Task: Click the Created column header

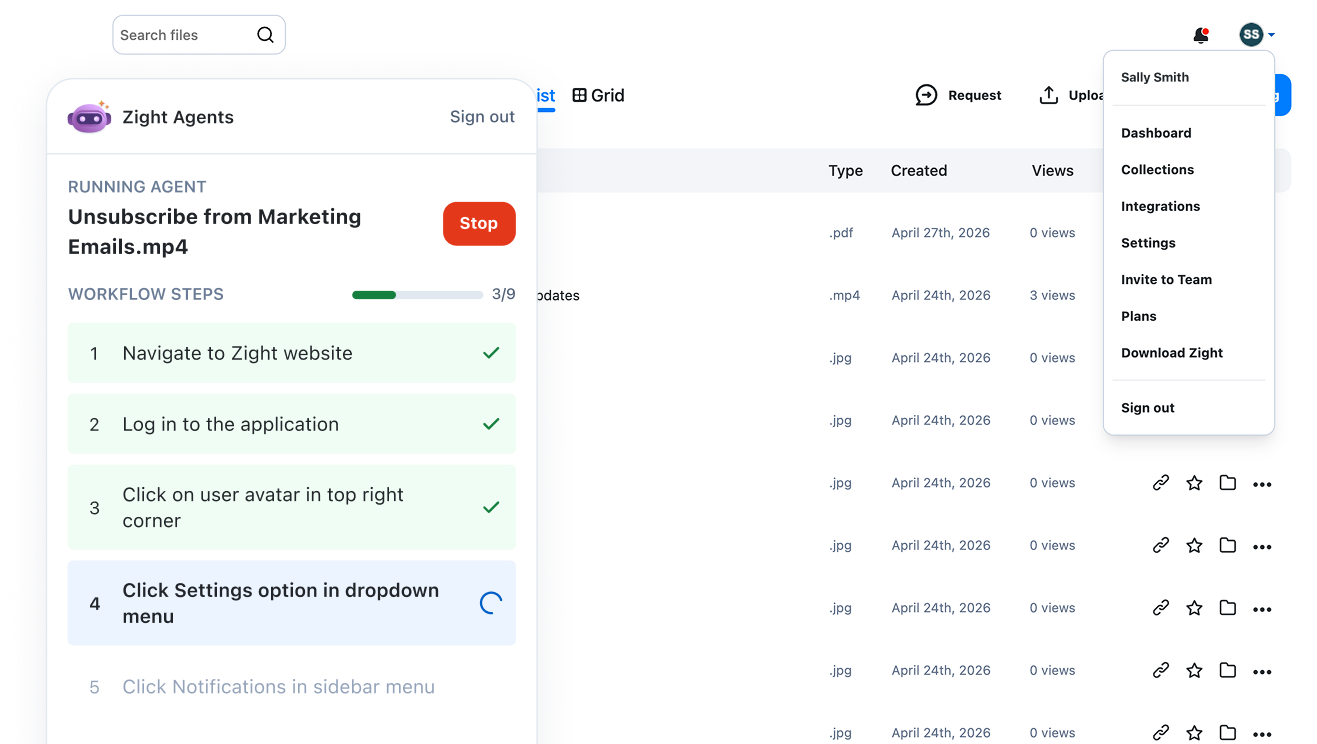Action: click(919, 171)
